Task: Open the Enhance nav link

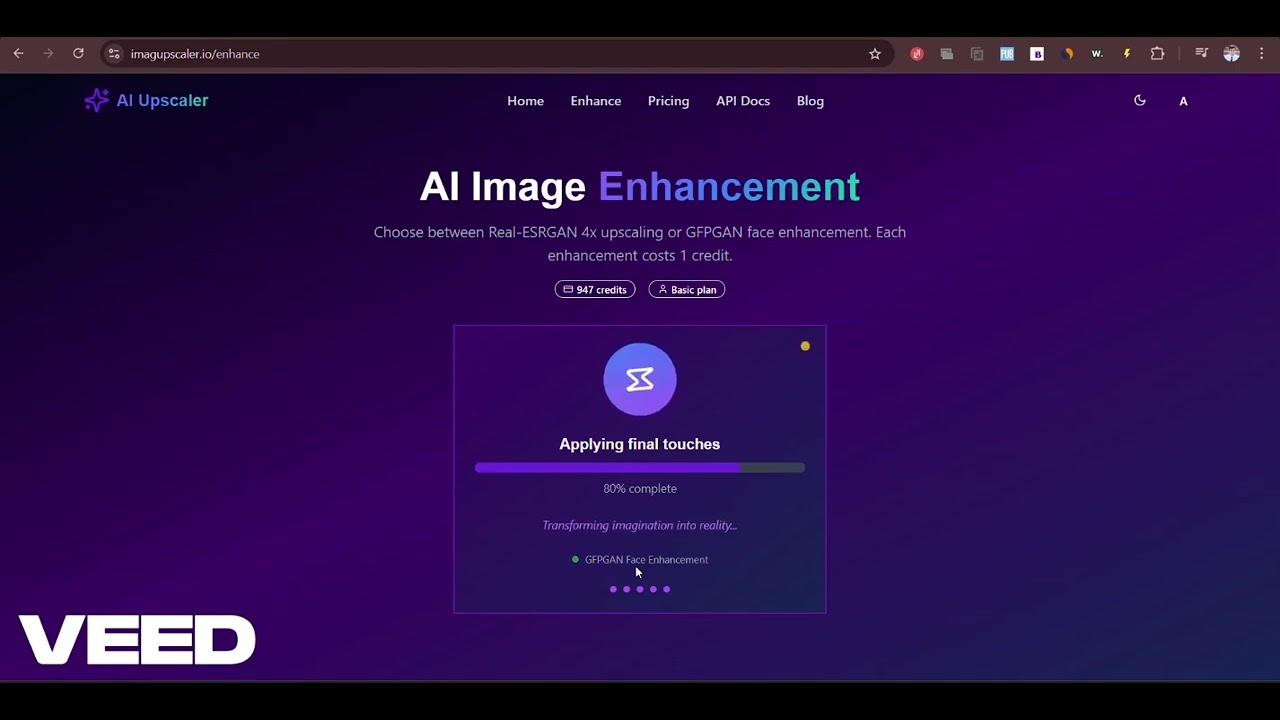Action: point(596,101)
